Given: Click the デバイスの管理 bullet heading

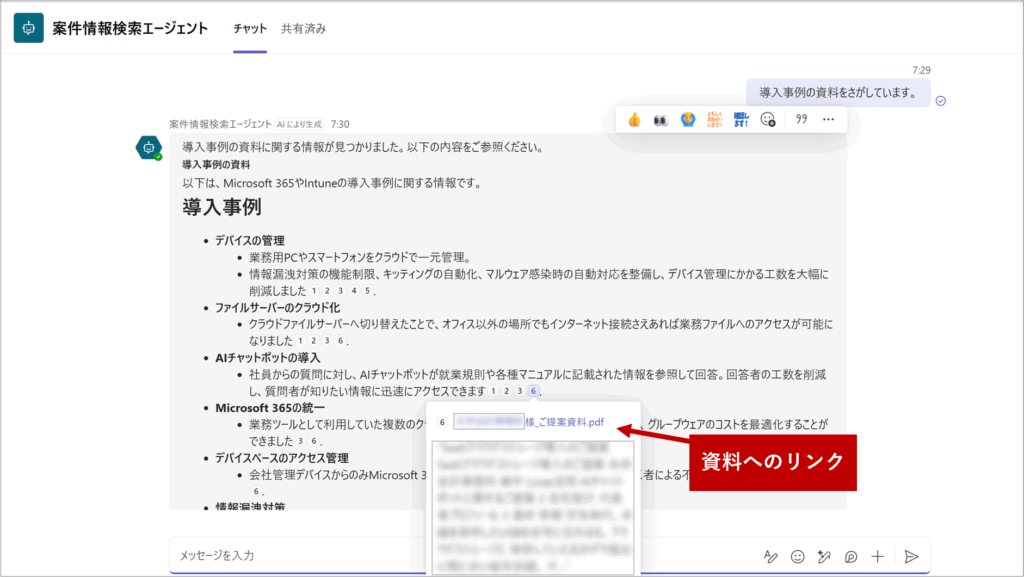Looking at the screenshot, I should pyautogui.click(x=249, y=240).
